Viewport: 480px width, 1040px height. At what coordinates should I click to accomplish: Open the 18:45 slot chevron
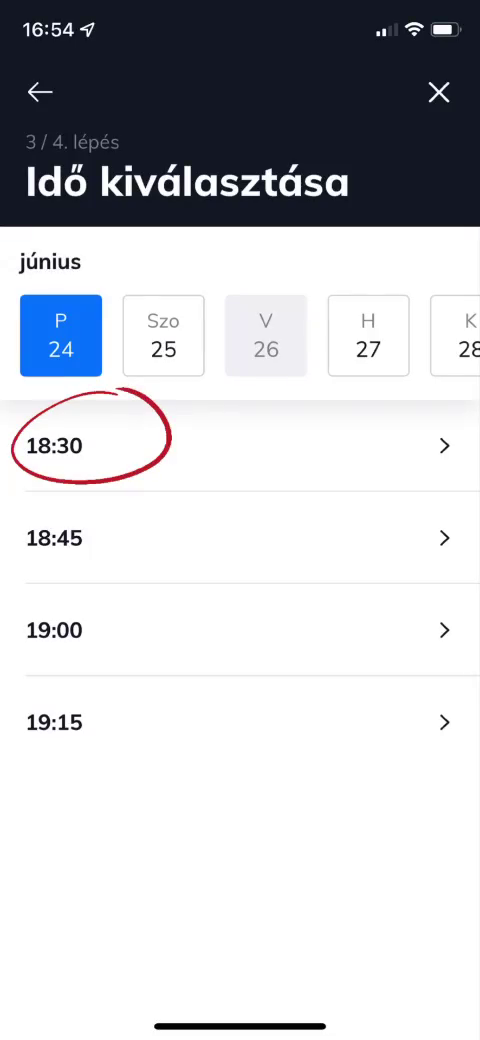pos(445,538)
